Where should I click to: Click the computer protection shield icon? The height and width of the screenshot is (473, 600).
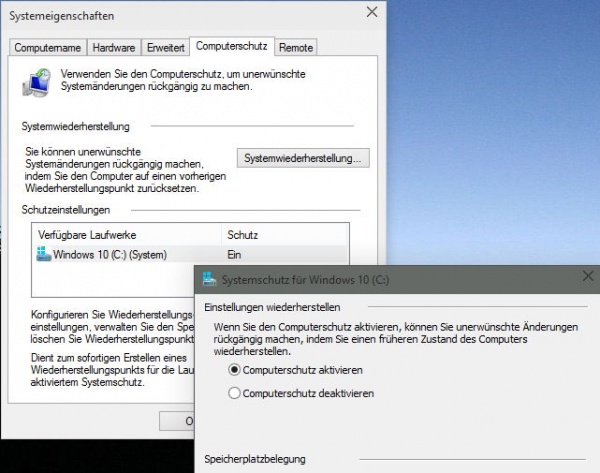click(x=39, y=83)
